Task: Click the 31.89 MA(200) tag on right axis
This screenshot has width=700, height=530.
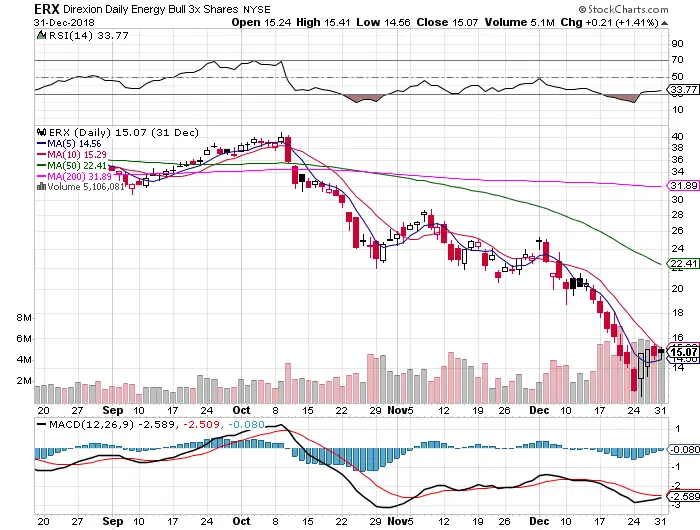Action: point(684,185)
